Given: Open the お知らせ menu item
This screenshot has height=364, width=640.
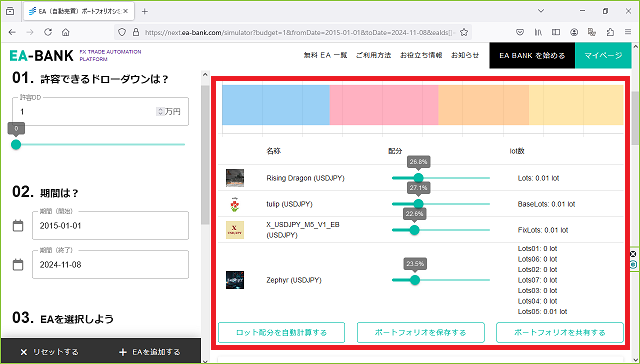Looking at the screenshot, I should 465,55.
